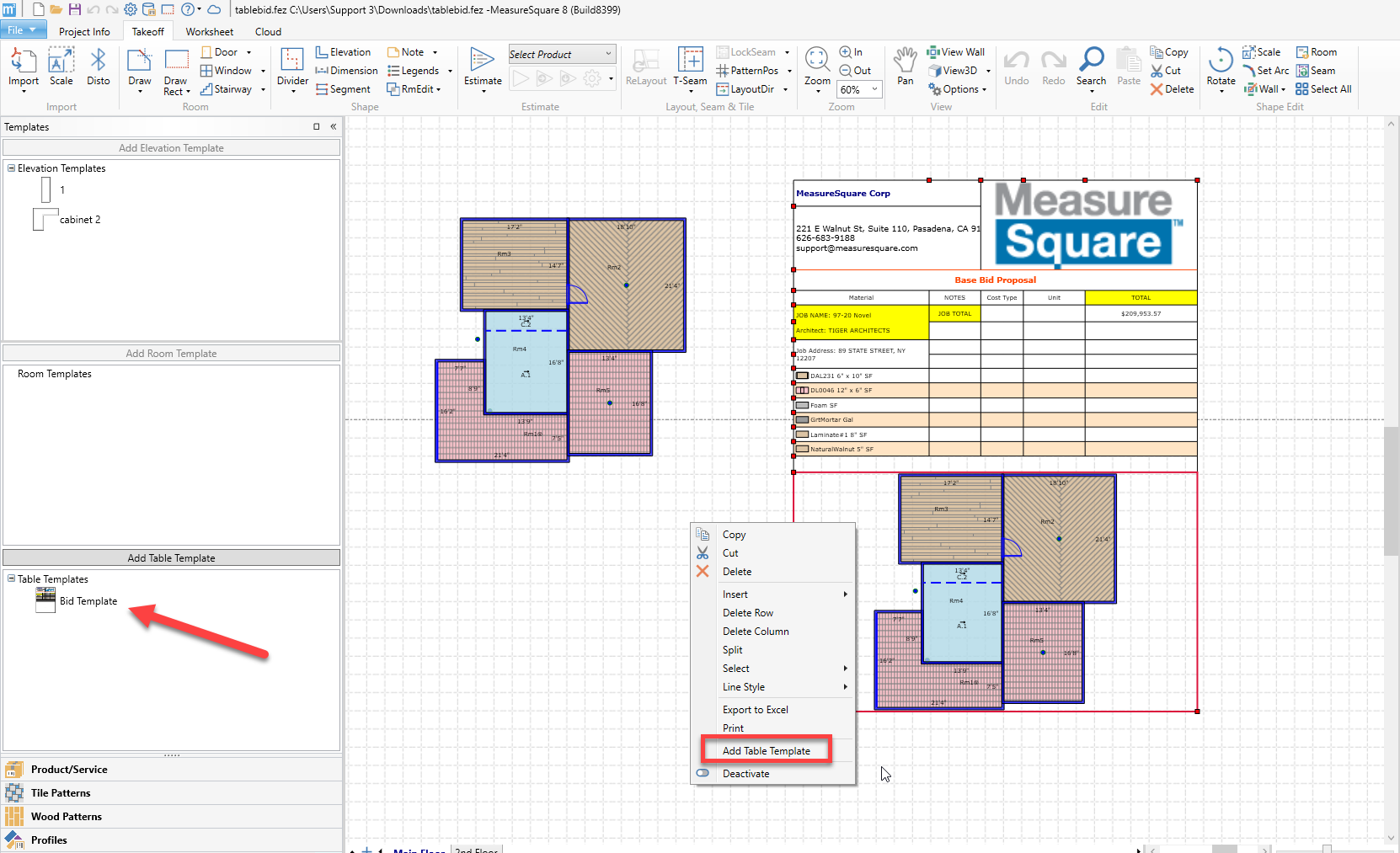Open the Options dropdown in the View group
1400x853 pixels.
tap(957, 89)
